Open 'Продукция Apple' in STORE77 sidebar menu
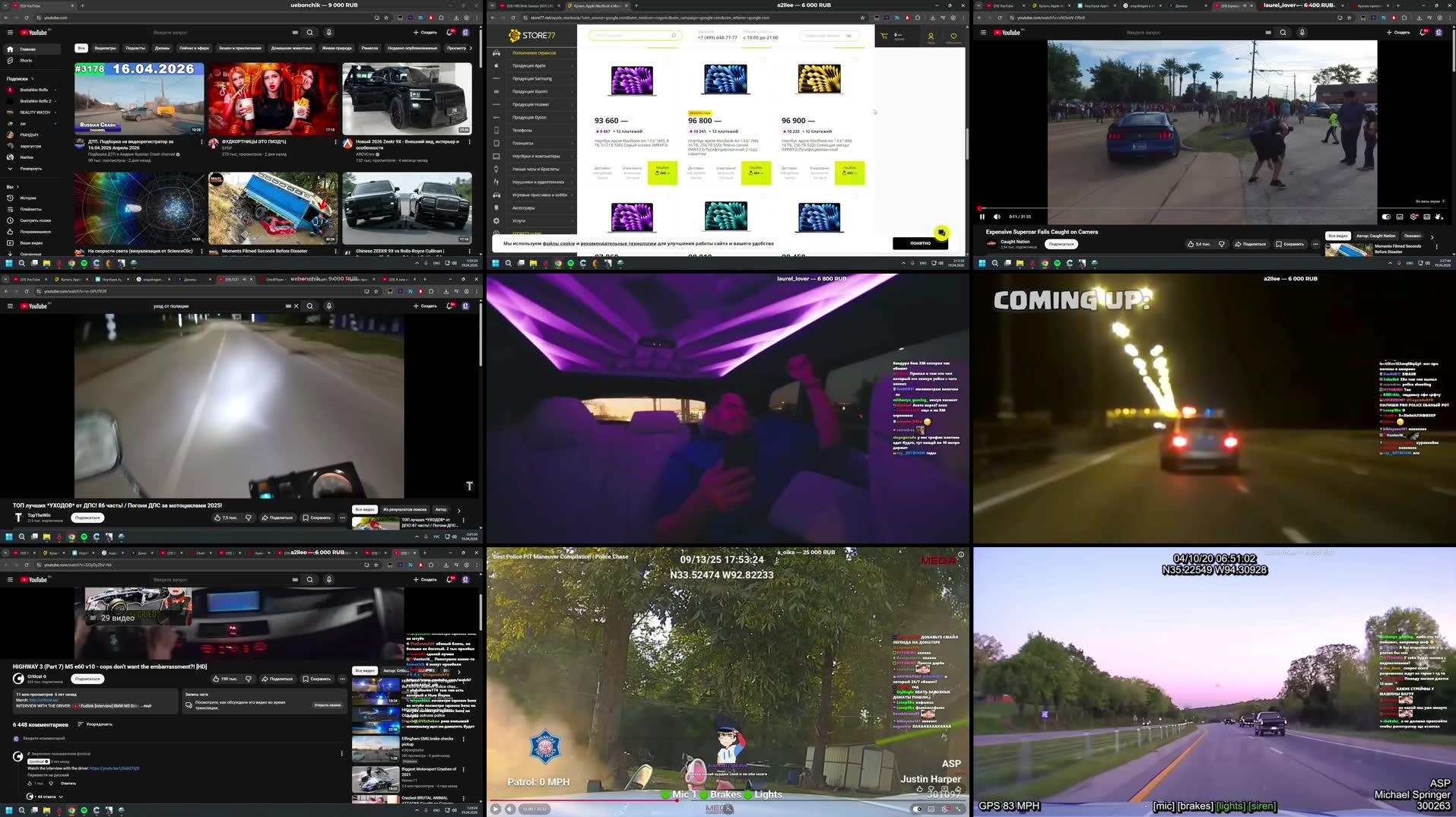This screenshot has width=1456, height=817. click(528, 65)
